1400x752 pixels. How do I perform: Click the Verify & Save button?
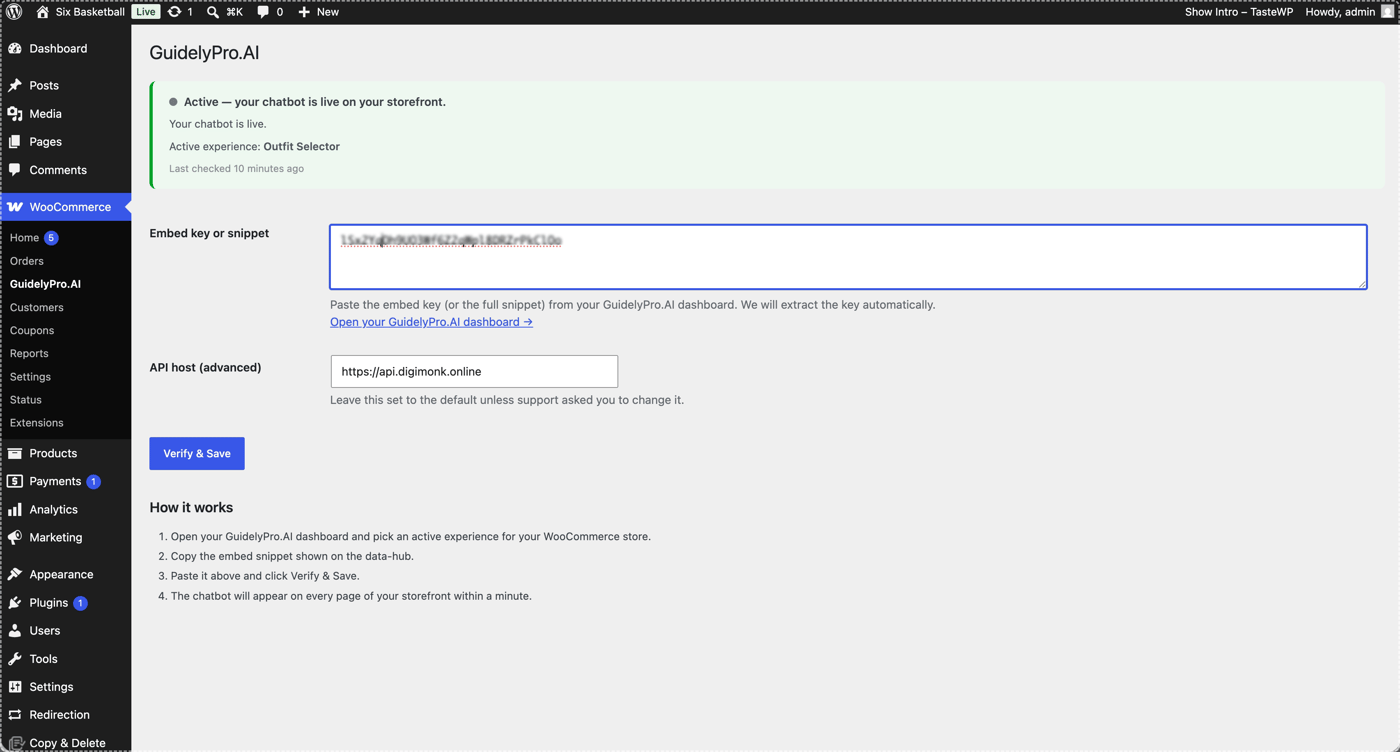(197, 454)
